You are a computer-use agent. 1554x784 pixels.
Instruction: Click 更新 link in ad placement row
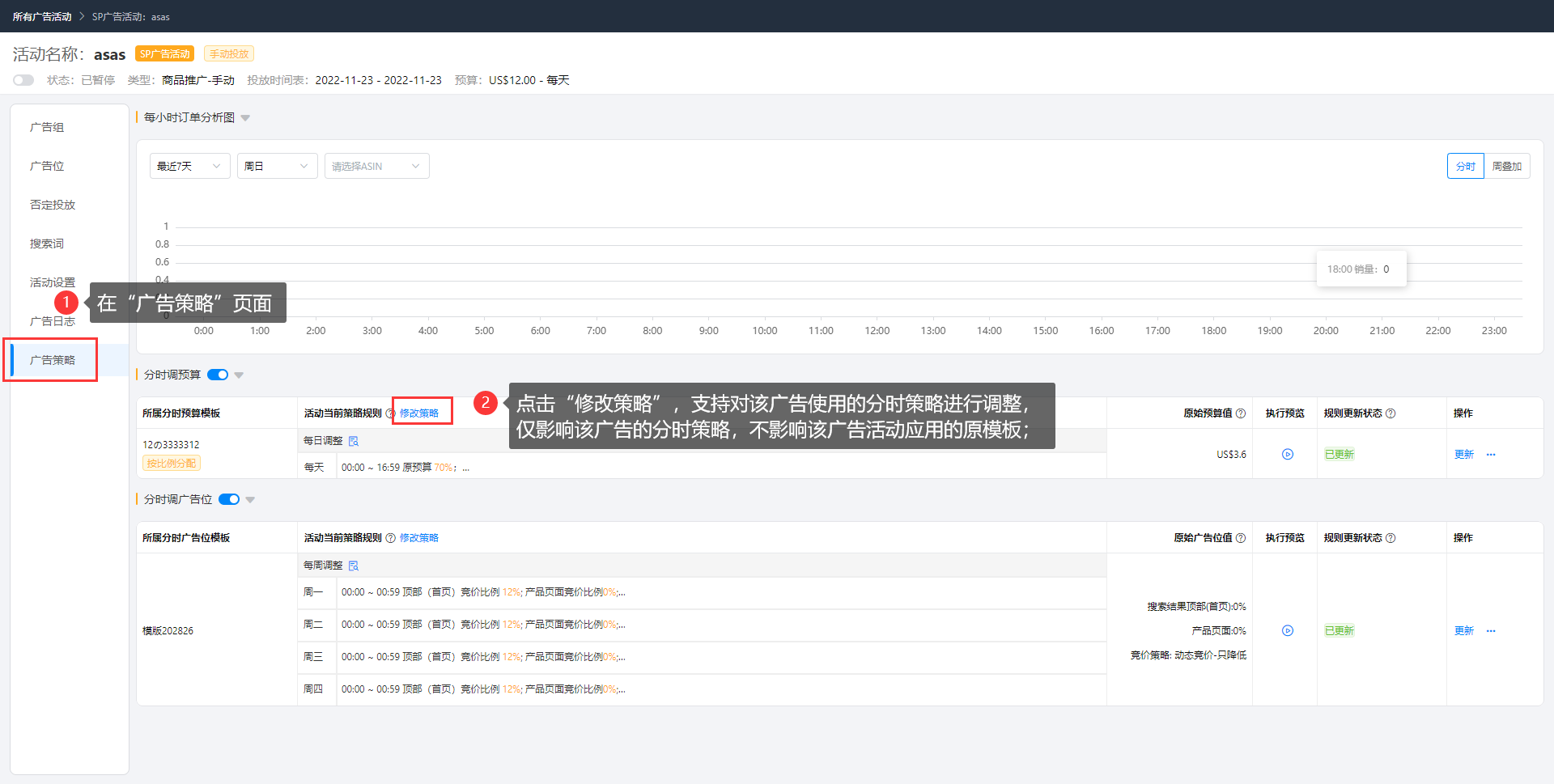click(1463, 631)
